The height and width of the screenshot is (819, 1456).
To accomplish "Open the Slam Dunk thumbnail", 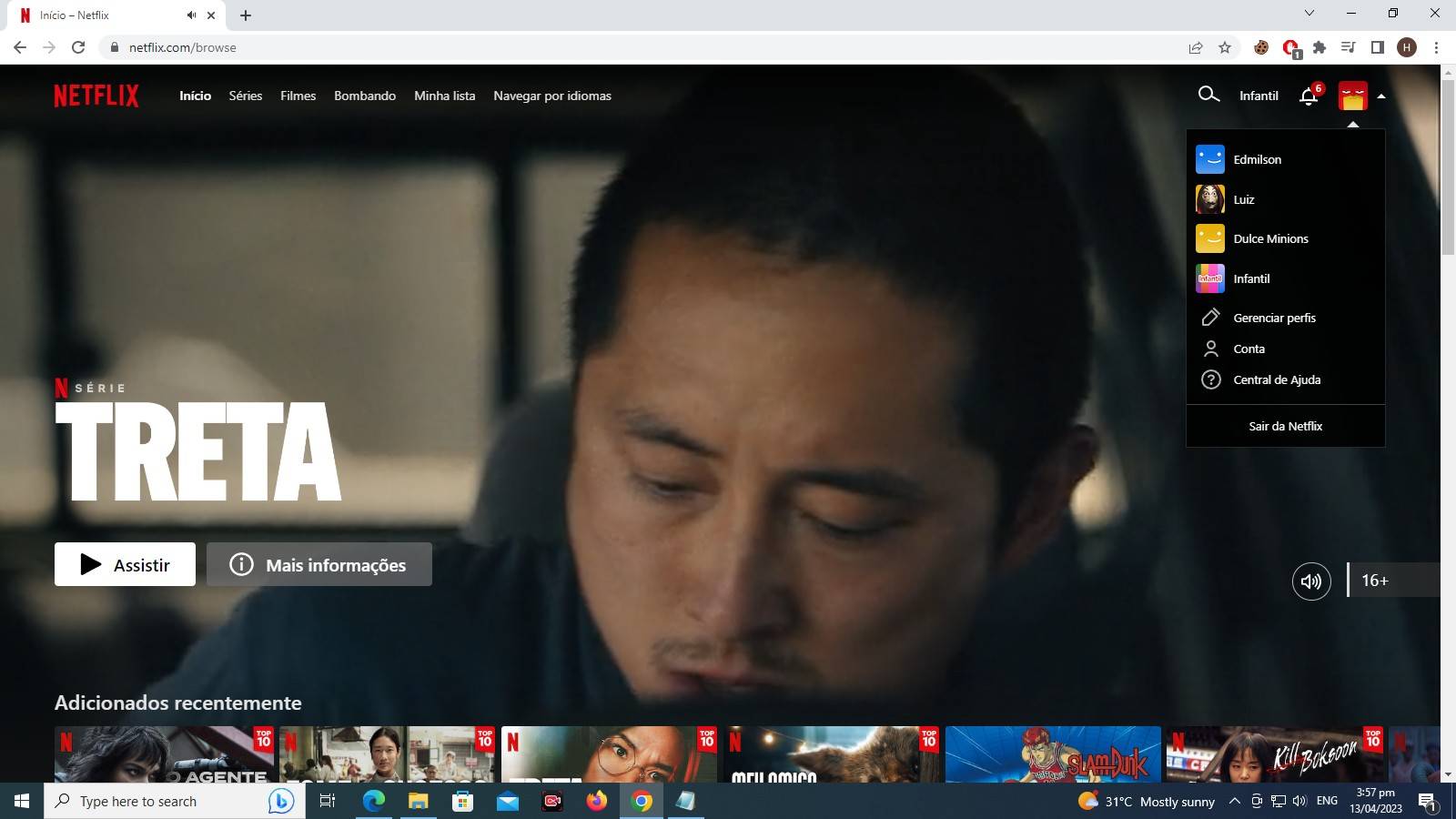I will coord(1053,754).
